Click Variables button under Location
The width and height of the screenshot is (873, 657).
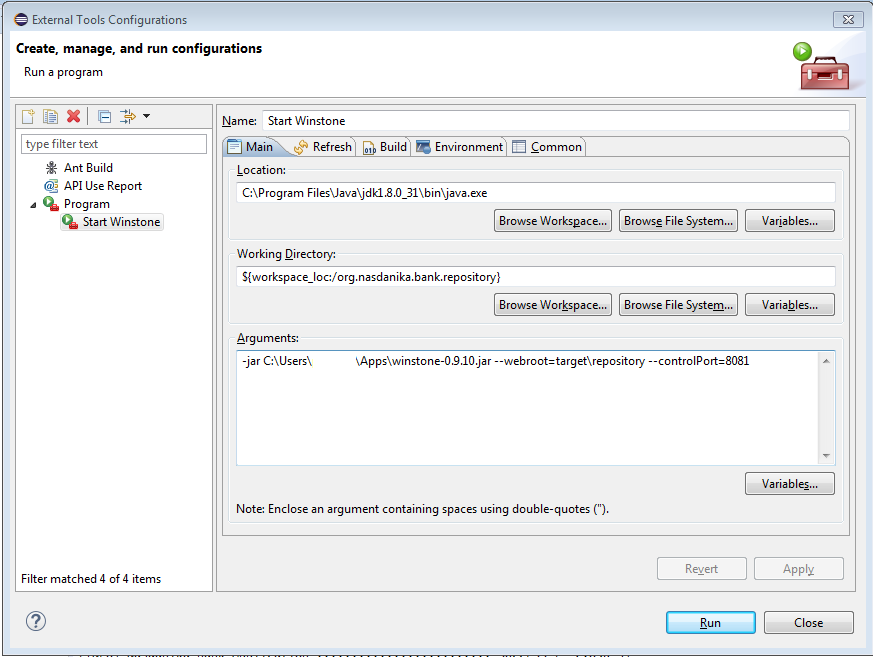[x=789, y=220]
